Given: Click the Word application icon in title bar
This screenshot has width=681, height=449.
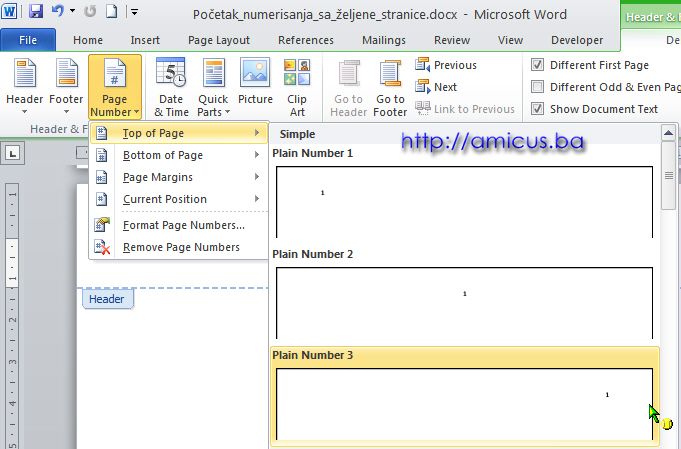Looking at the screenshot, I should (x=9, y=11).
